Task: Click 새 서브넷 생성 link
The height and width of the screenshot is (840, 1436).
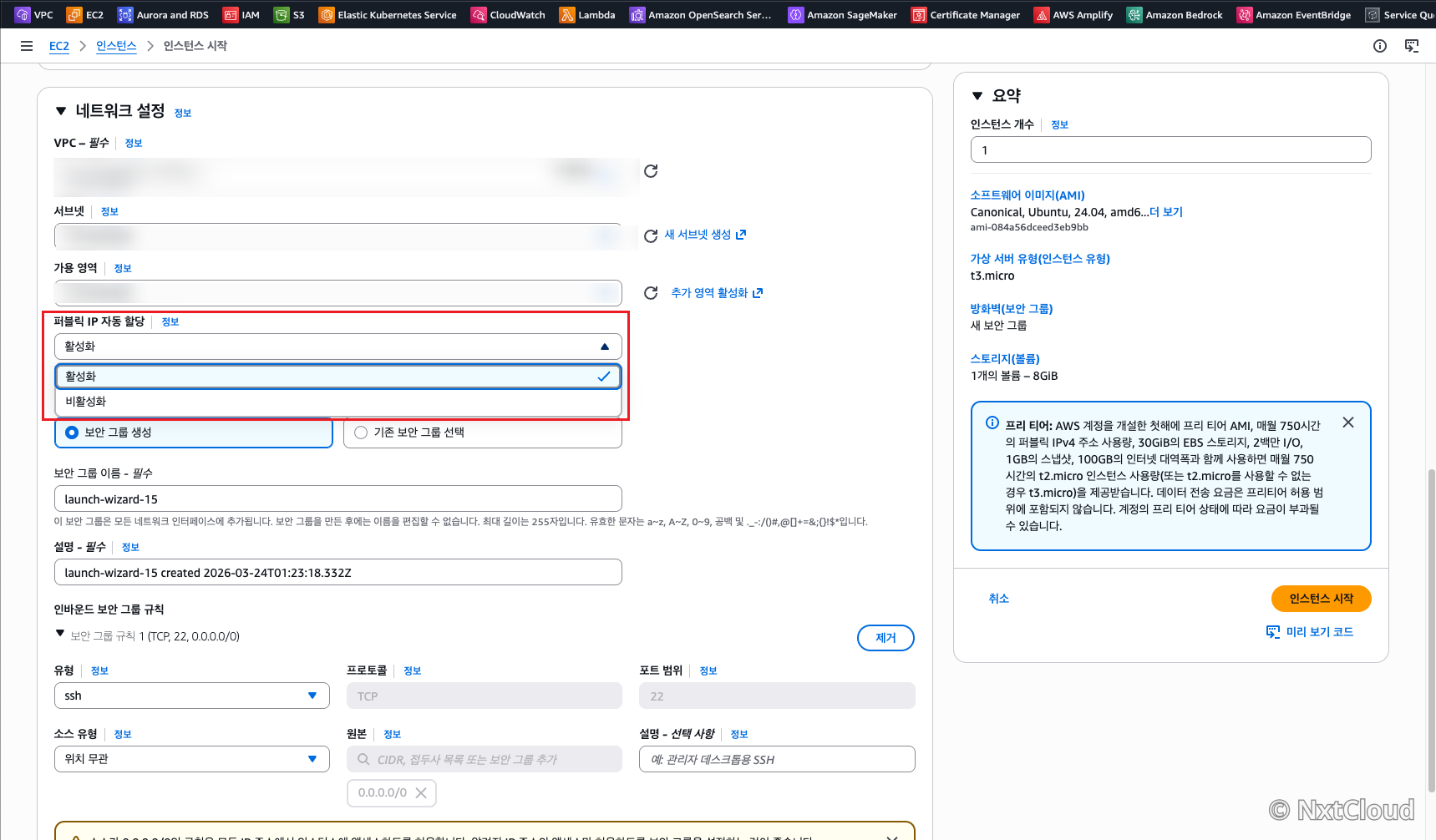Action: pos(705,235)
